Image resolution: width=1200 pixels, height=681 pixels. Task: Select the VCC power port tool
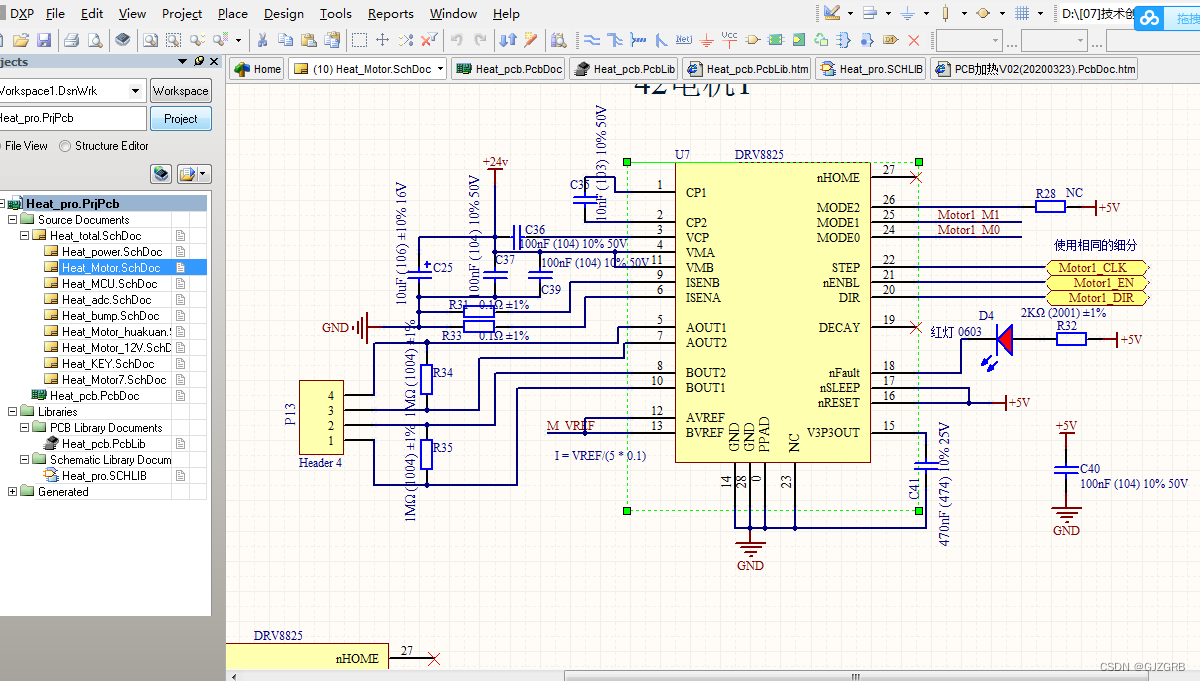[x=729, y=41]
